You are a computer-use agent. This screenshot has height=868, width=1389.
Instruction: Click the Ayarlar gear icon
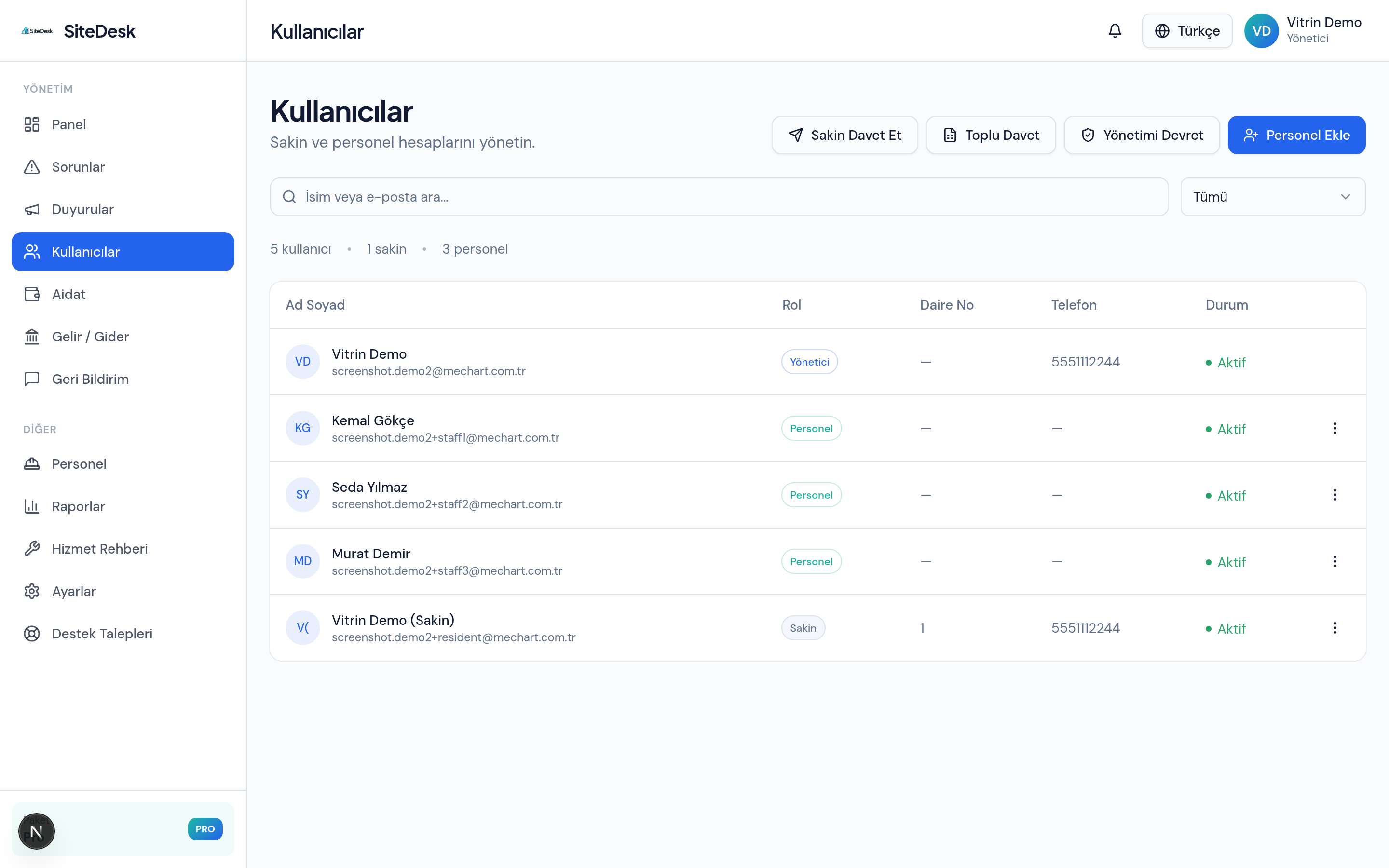click(x=31, y=591)
